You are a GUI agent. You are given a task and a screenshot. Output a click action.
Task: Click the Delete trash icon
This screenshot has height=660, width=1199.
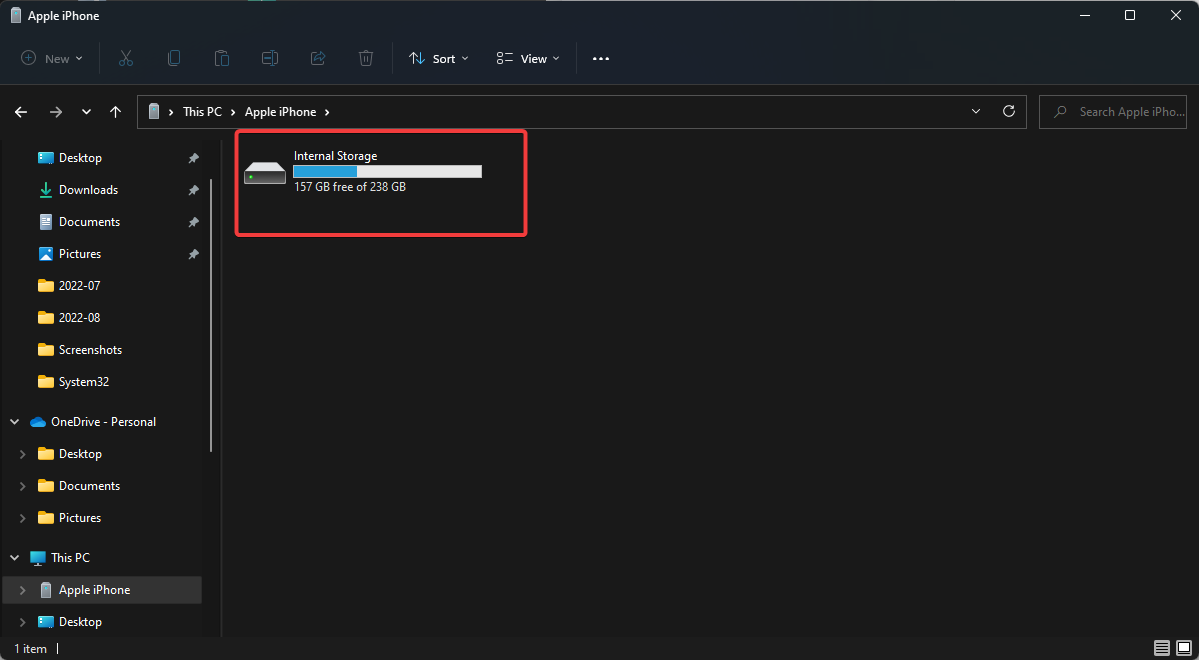[366, 58]
